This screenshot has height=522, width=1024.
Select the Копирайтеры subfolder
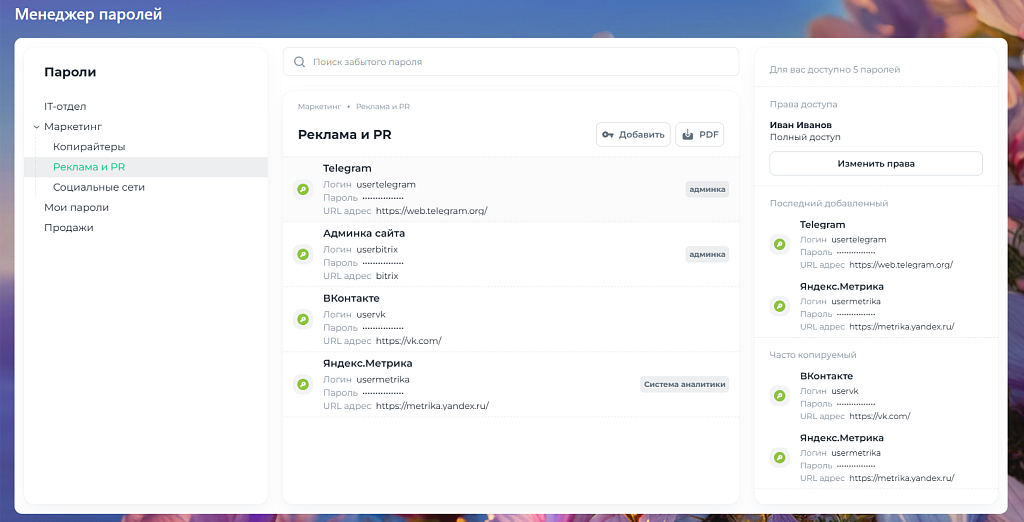(89, 147)
